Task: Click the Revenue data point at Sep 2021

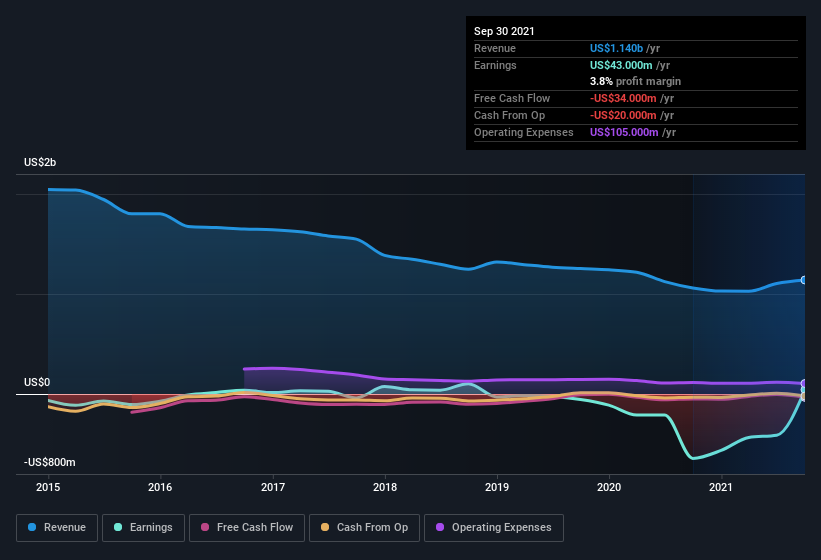Action: coord(803,281)
